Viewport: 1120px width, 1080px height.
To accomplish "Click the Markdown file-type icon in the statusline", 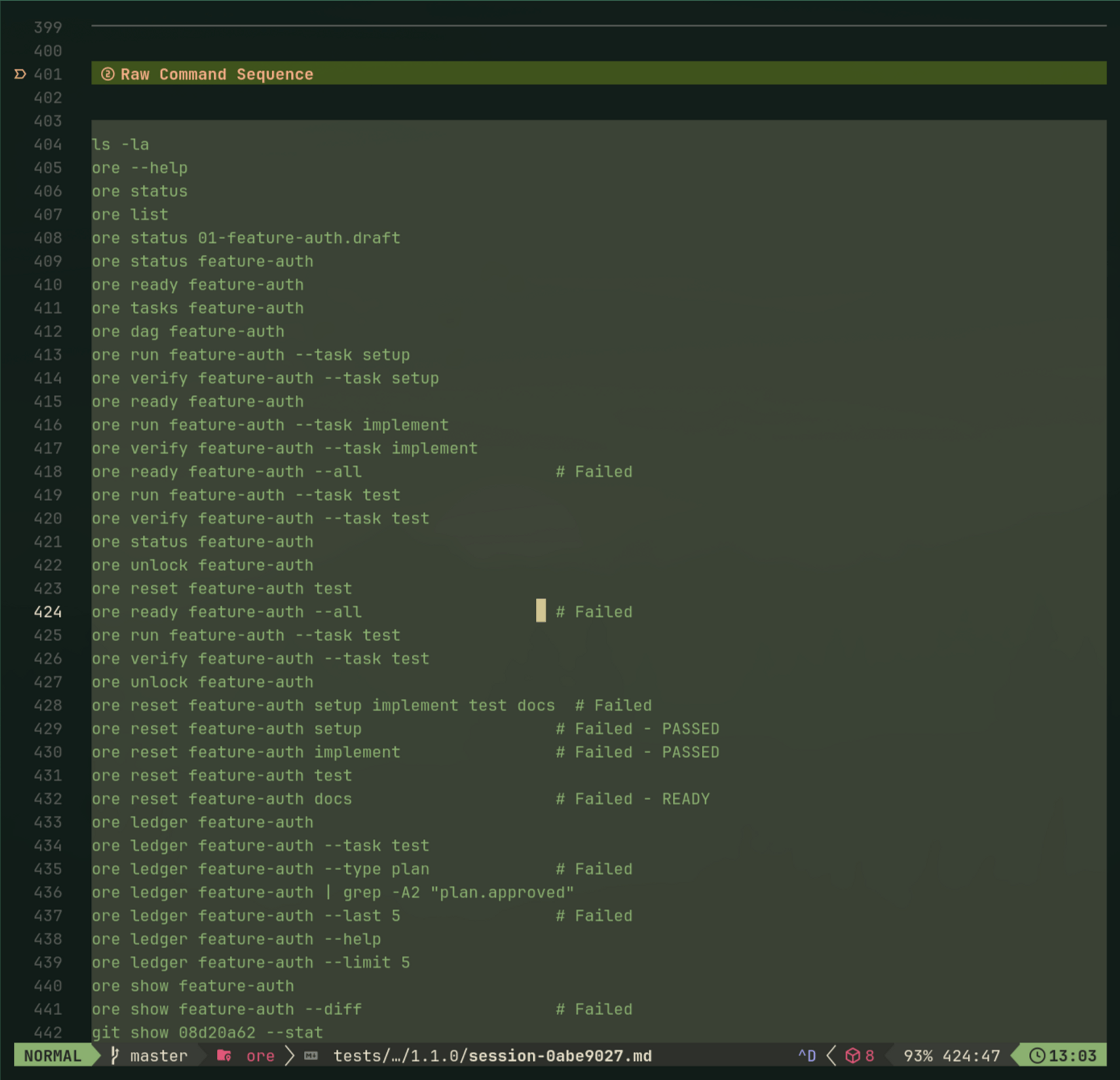I will pyautogui.click(x=311, y=1056).
